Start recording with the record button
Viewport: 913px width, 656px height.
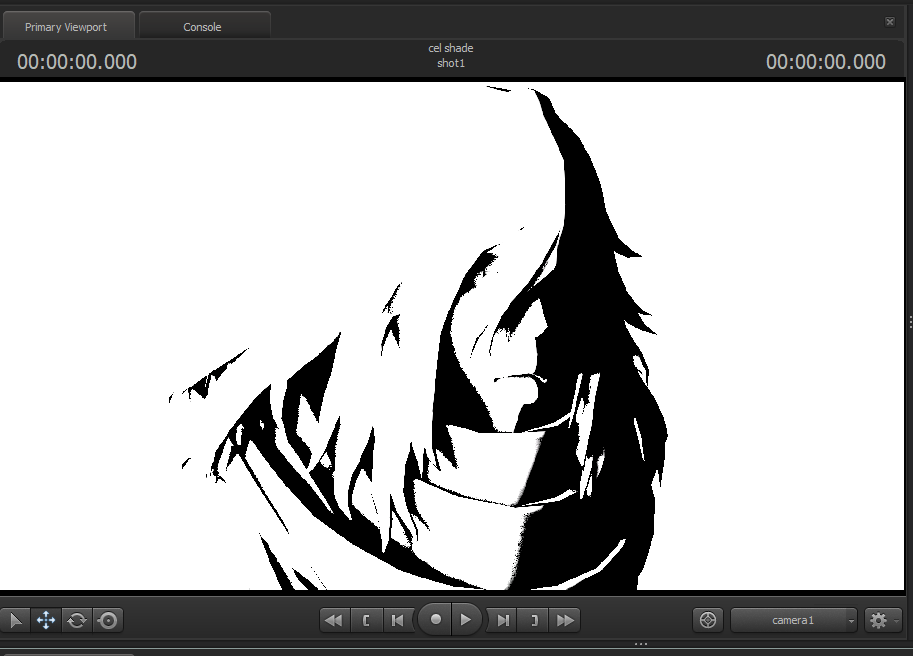[x=435, y=619]
